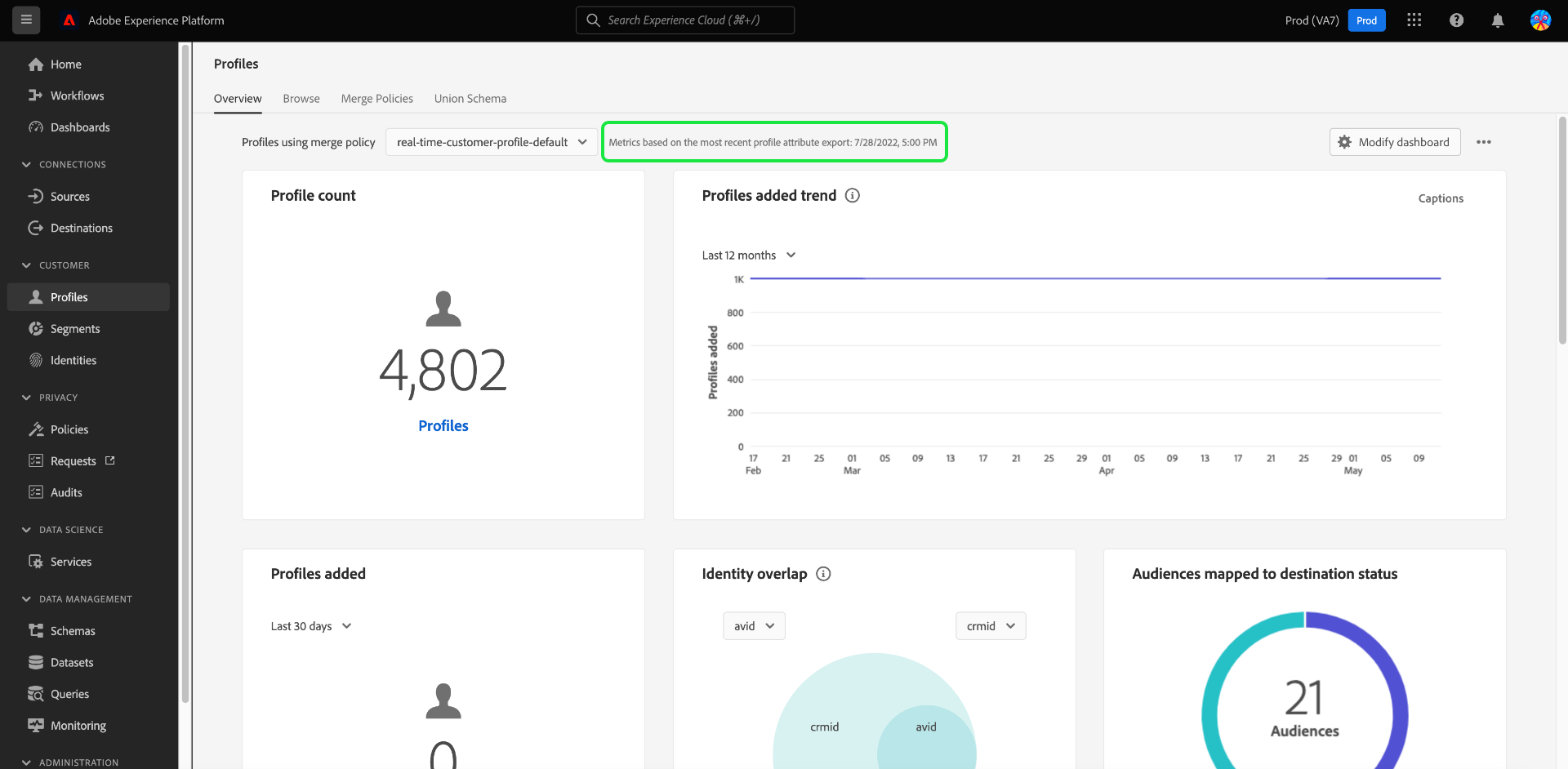This screenshot has width=1568, height=769.
Task: Collapse the Administration sidebar section
Action: tap(26, 762)
